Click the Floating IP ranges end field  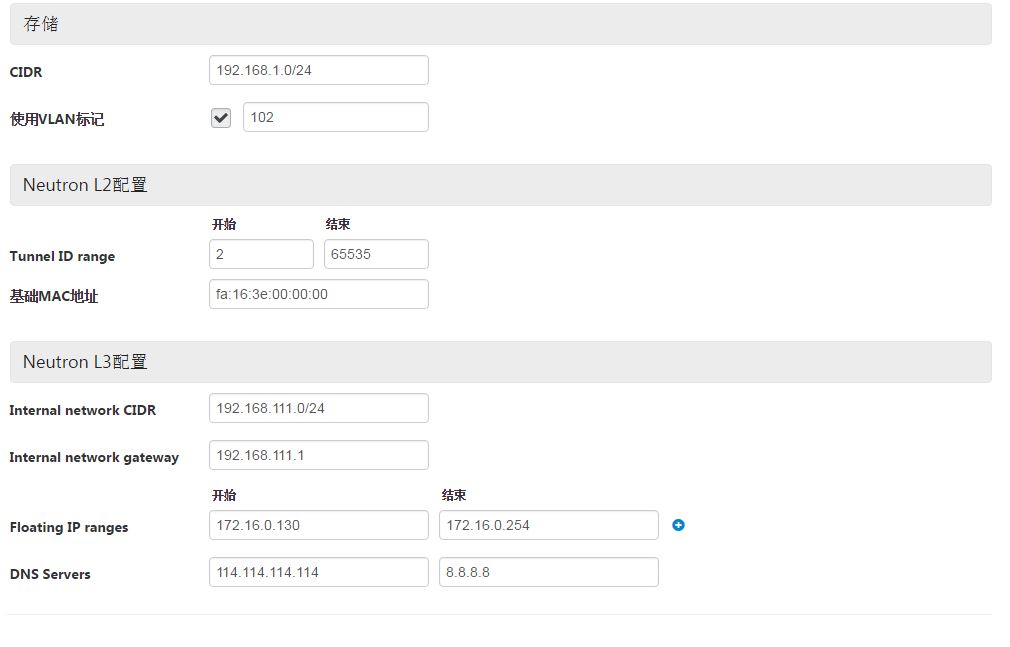548,524
